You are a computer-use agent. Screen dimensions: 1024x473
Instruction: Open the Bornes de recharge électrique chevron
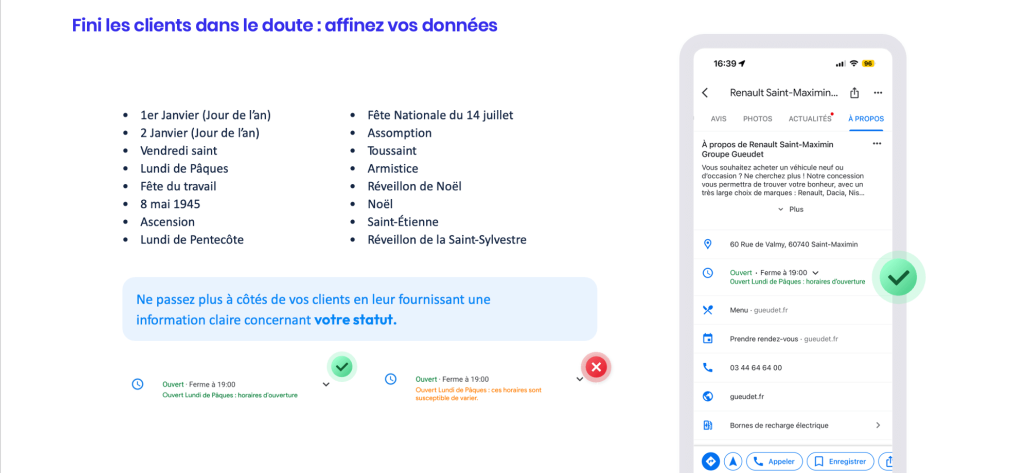[878, 425]
